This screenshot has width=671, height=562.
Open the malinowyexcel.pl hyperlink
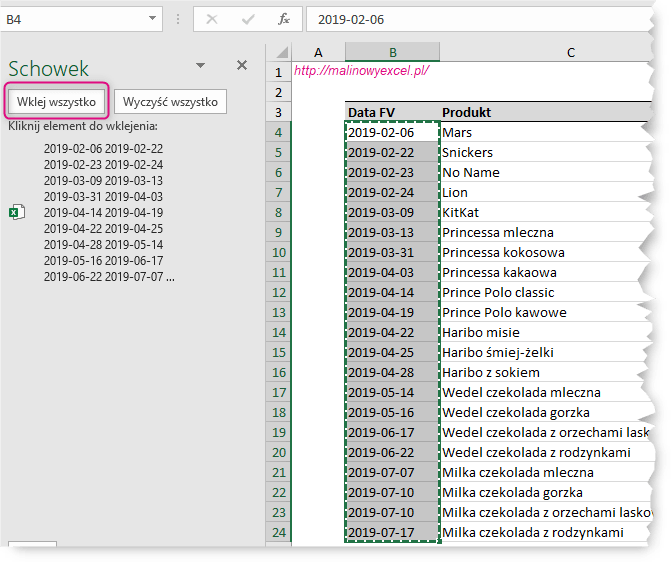pos(361,71)
